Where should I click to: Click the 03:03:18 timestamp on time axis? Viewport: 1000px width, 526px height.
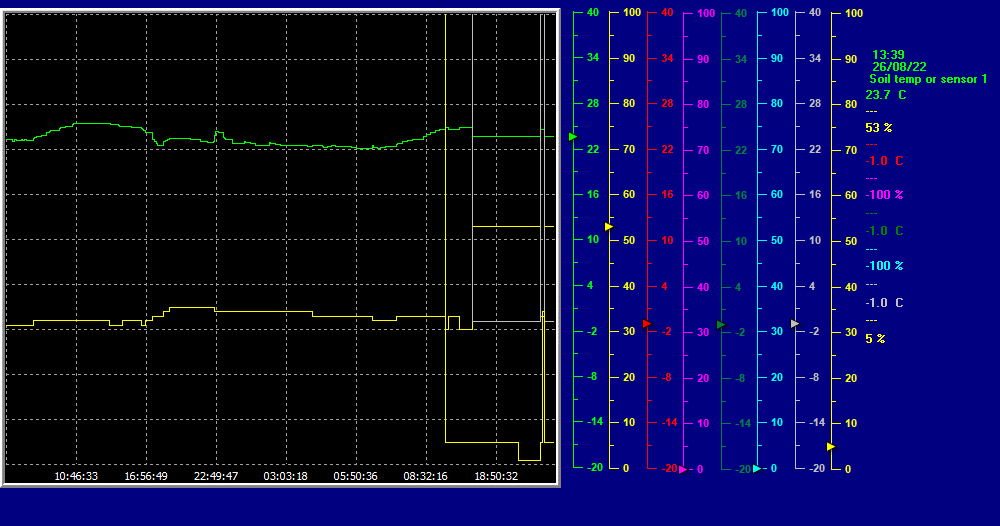tap(286, 476)
